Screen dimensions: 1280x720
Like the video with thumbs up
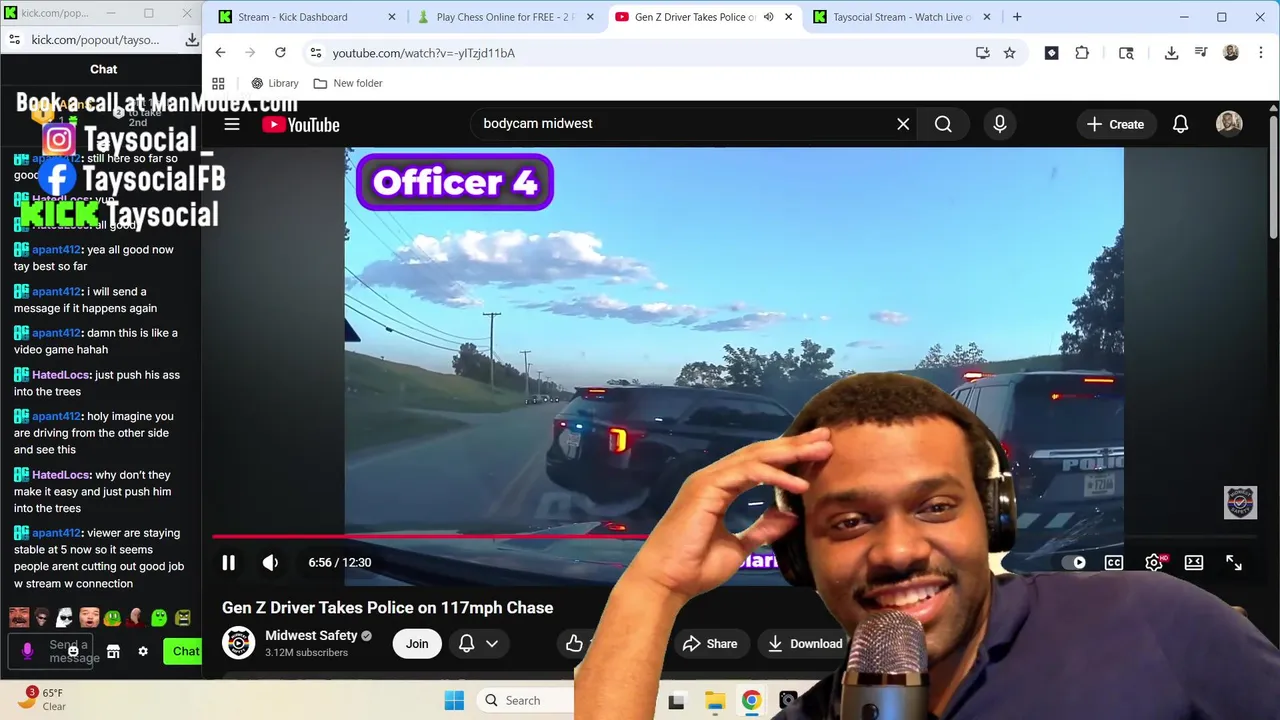(x=574, y=644)
